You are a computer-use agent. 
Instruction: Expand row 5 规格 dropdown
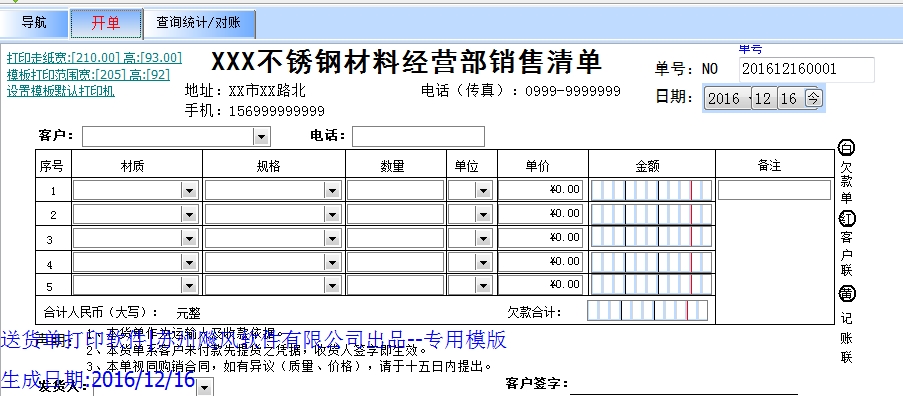(x=332, y=285)
